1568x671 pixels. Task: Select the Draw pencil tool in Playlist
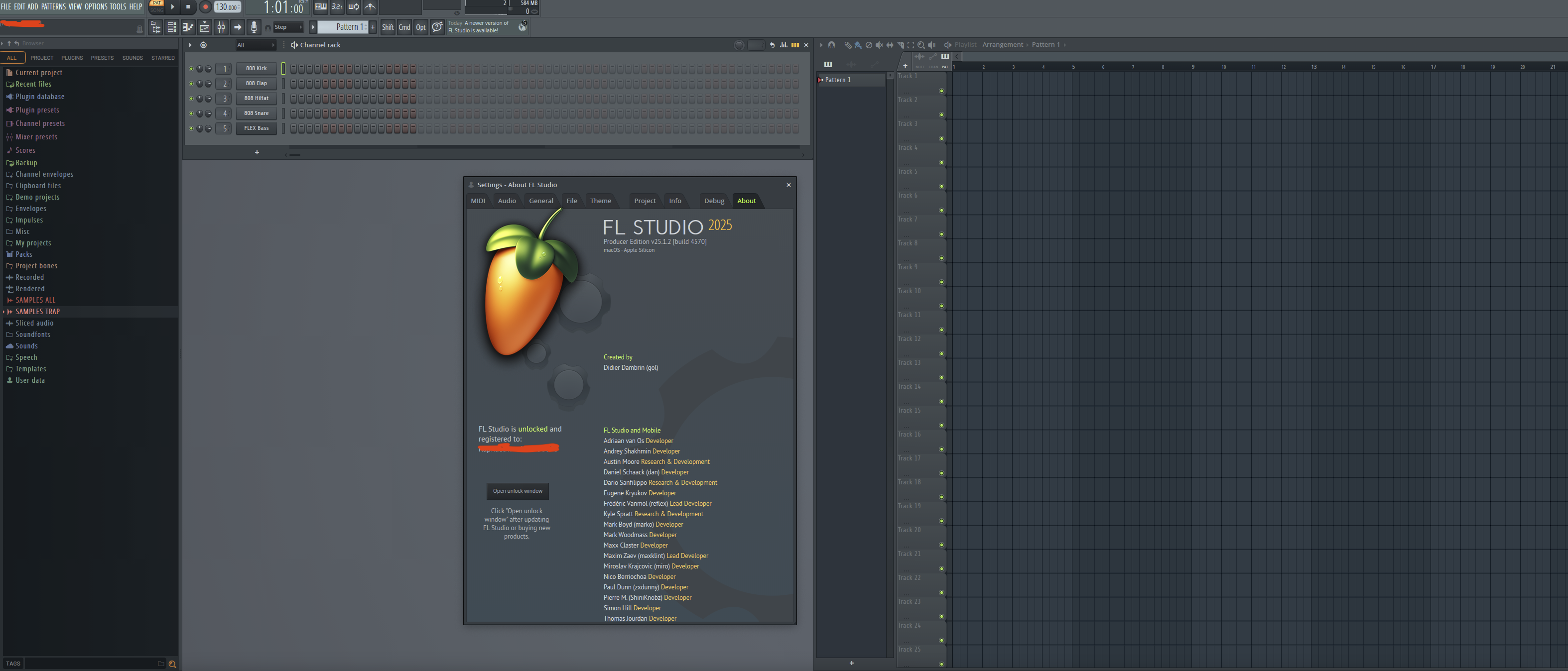point(847,45)
